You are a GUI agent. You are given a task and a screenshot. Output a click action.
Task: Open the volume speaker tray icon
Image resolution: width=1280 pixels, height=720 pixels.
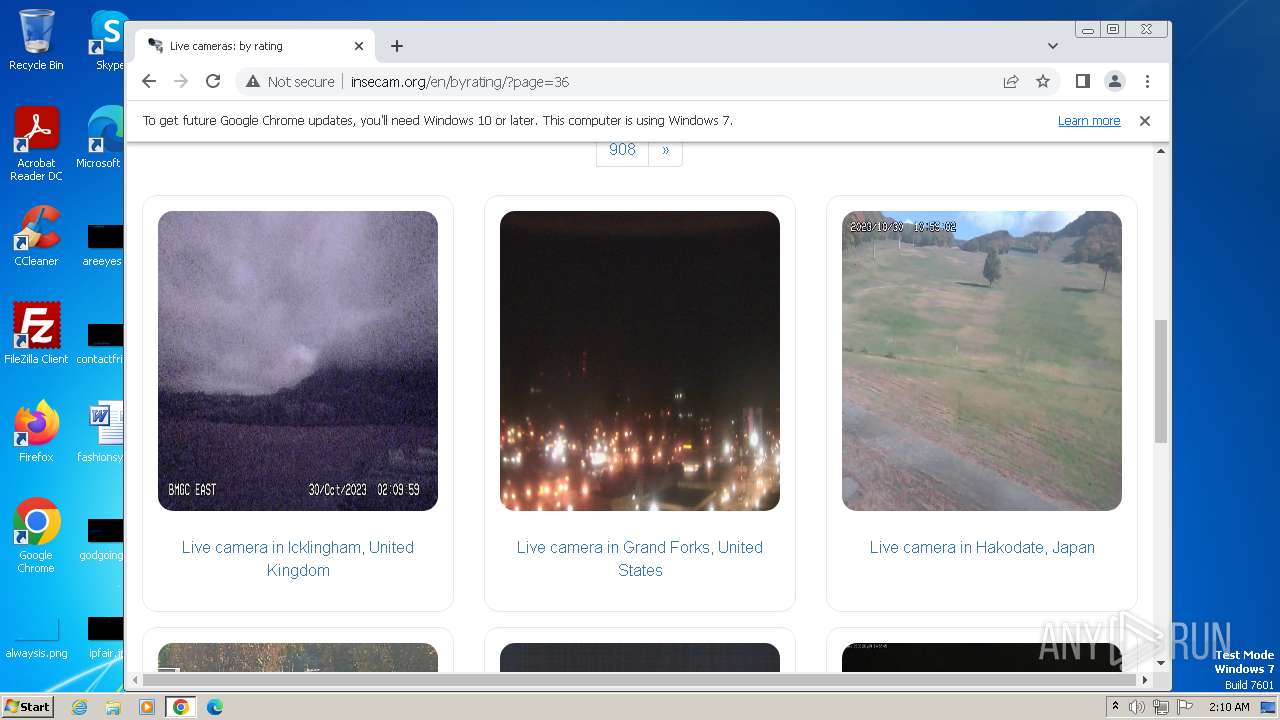coord(1137,707)
